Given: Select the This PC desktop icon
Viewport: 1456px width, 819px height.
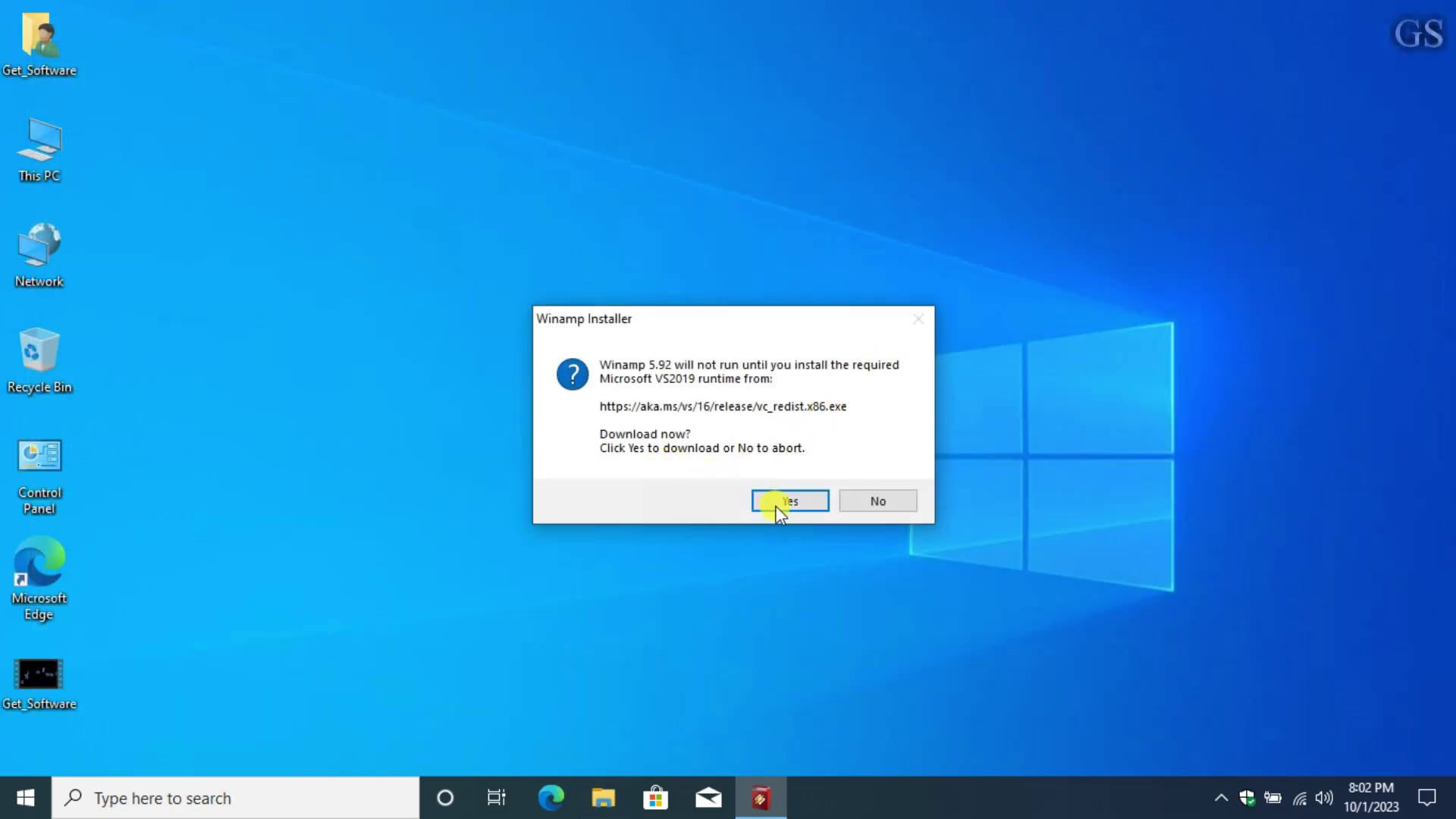Looking at the screenshot, I should click(x=39, y=150).
